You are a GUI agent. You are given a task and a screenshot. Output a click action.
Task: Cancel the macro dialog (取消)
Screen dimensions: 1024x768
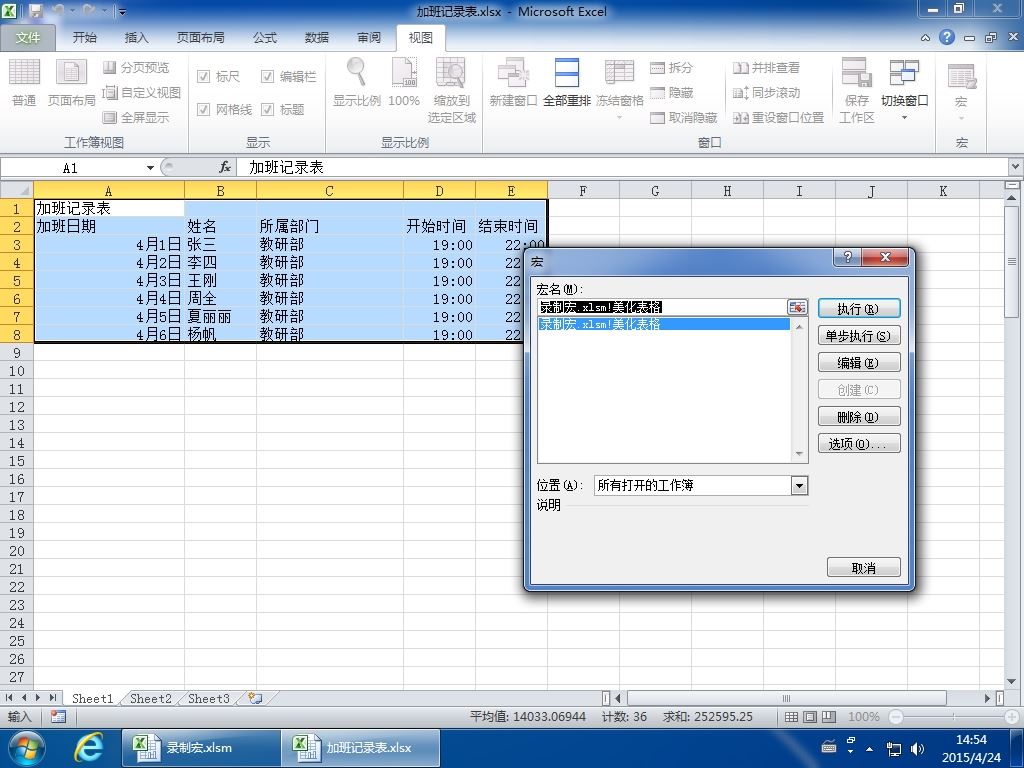coord(863,568)
